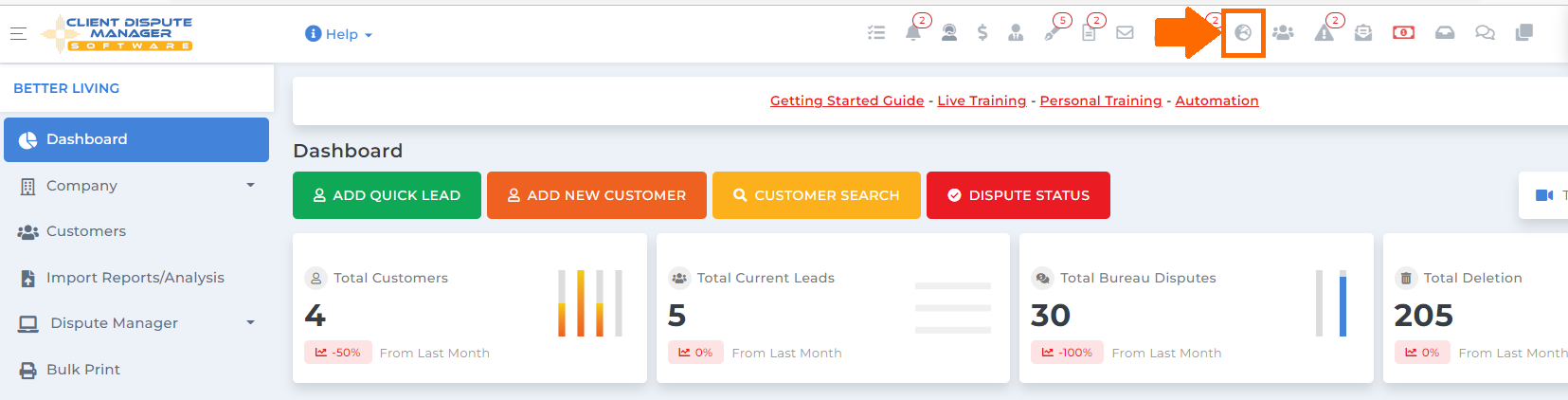Viewport: 1568px width, 400px height.
Task: Click the DISPUTE STATUS button
Action: point(1018,195)
